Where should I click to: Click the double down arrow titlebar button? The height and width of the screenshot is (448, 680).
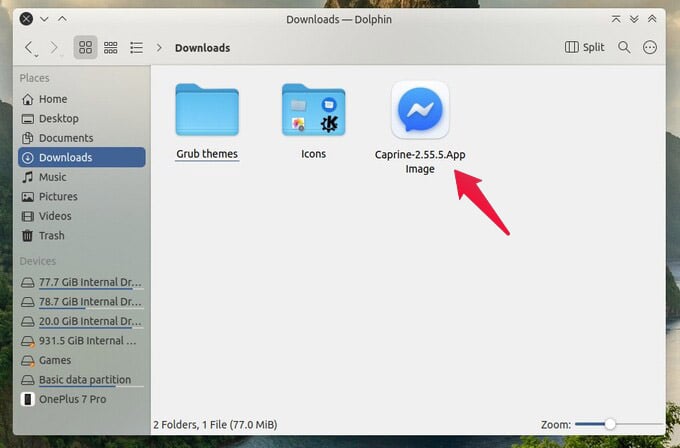click(634, 19)
